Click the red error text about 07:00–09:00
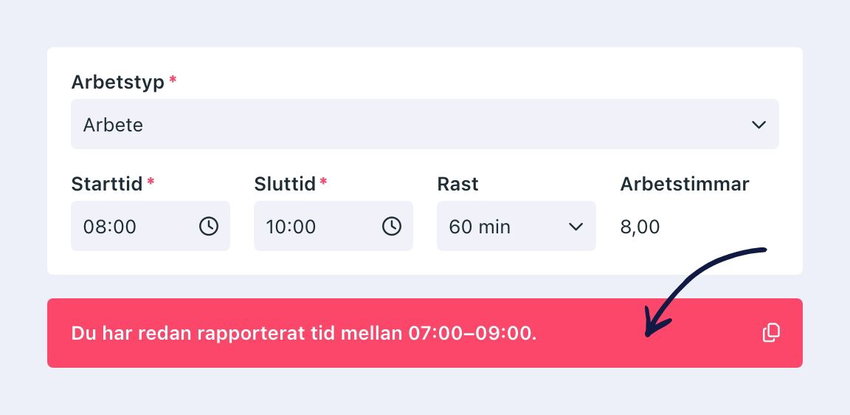The height and width of the screenshot is (415, 850). click(304, 333)
